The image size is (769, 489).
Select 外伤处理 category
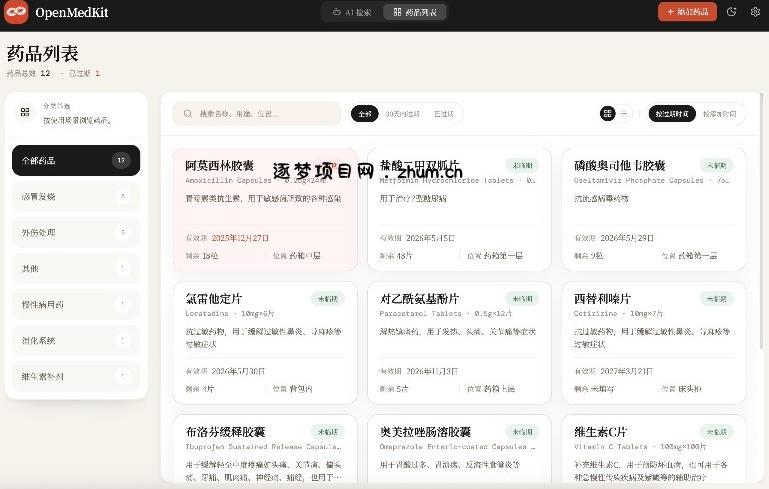76,232
